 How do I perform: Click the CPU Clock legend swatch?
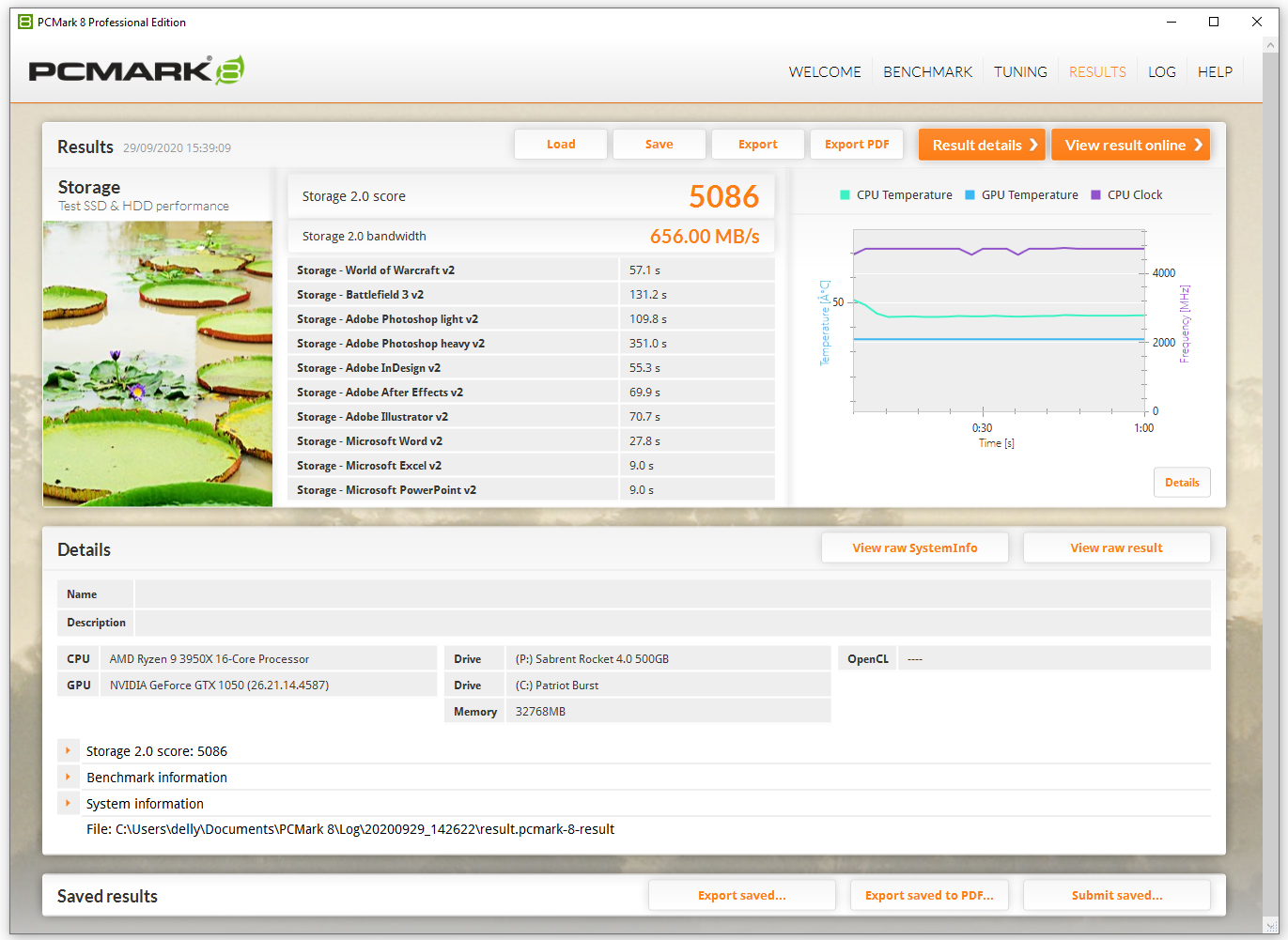(x=1095, y=195)
